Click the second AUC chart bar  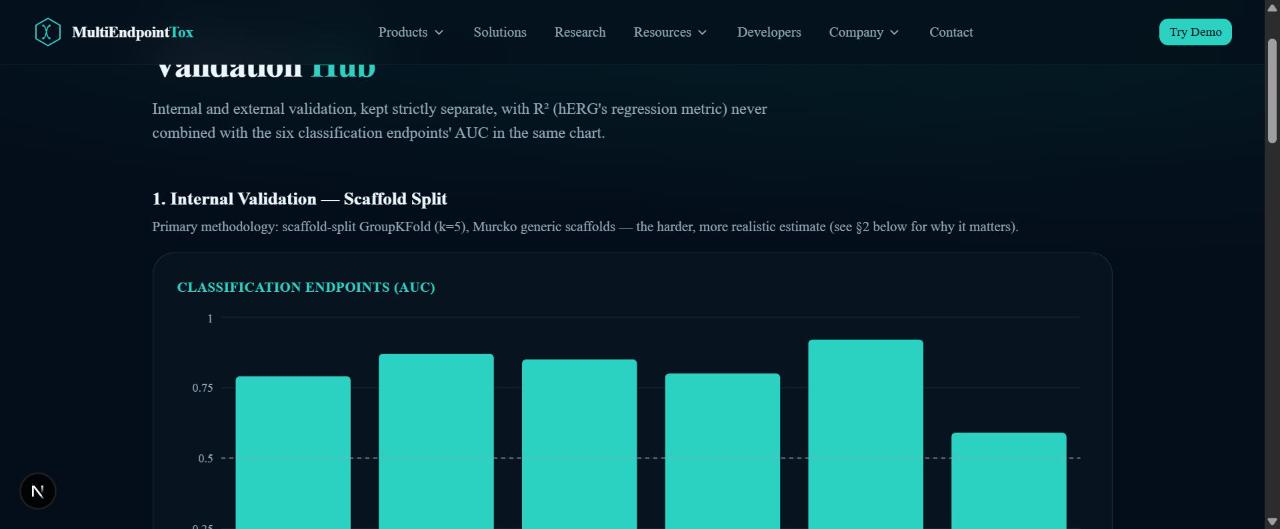point(436,441)
